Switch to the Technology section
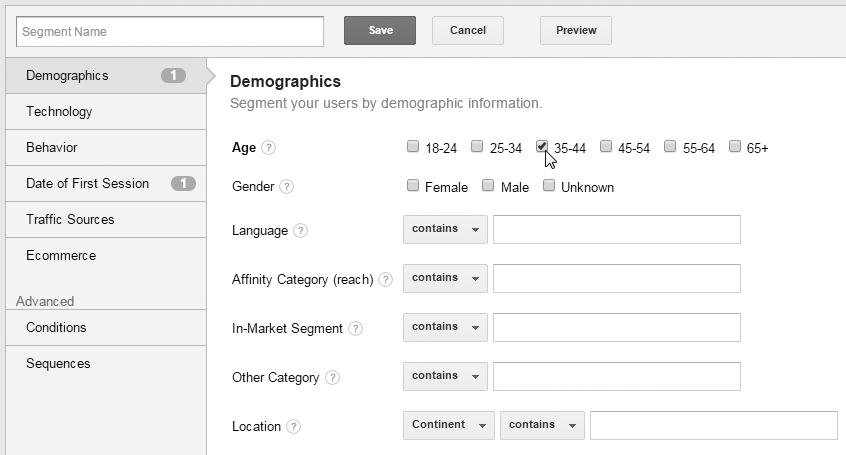This screenshot has width=846, height=455. (106, 112)
